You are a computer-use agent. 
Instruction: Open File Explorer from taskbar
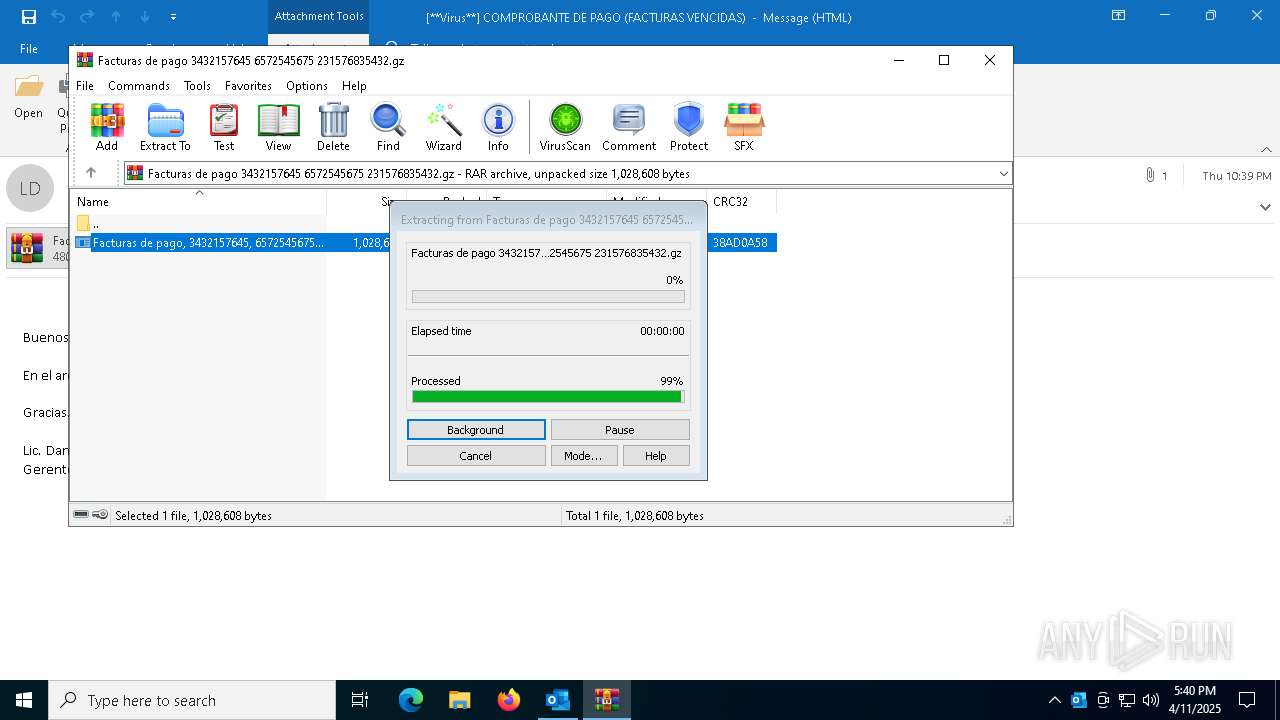click(459, 700)
